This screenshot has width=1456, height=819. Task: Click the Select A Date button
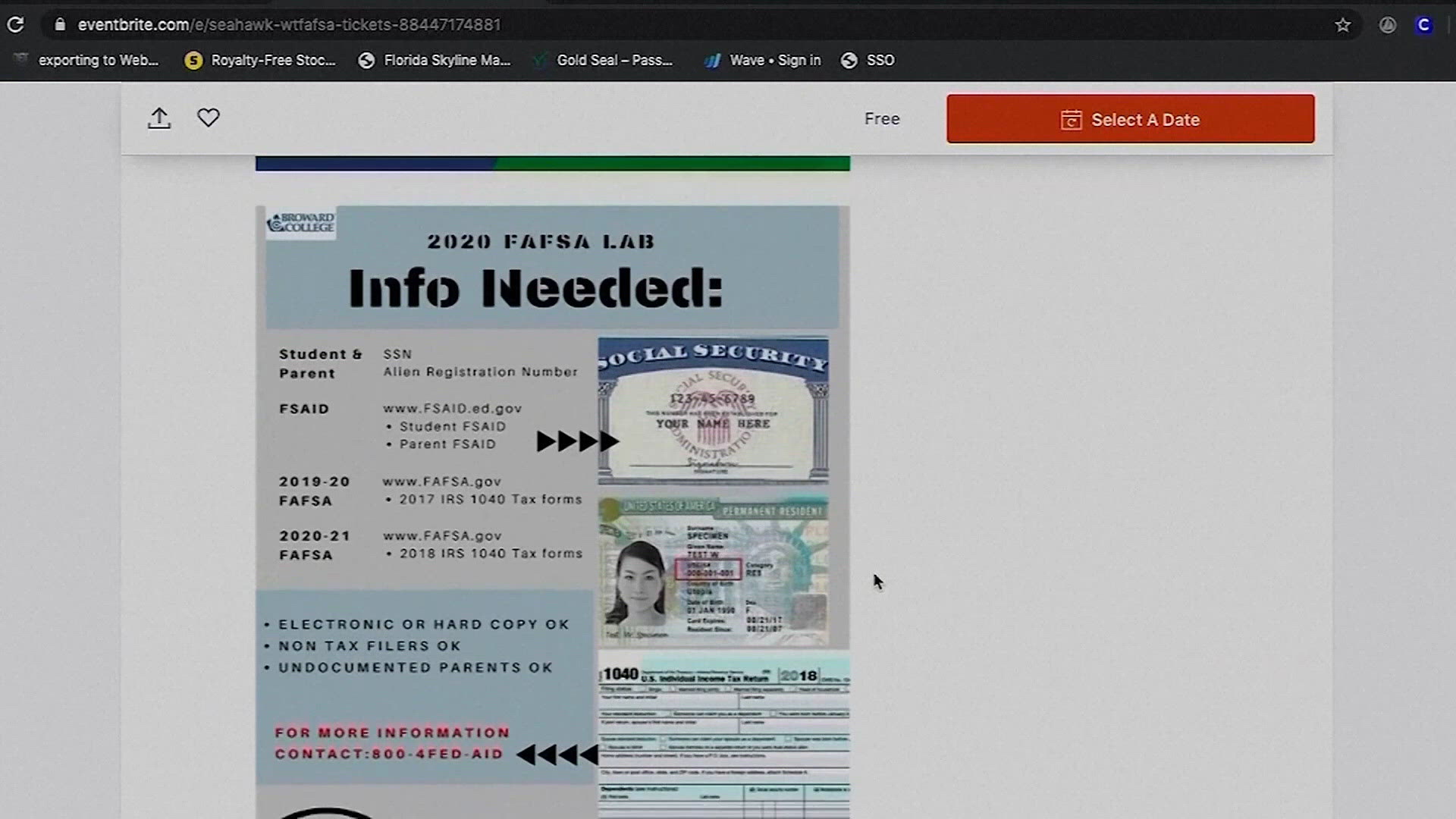pyautogui.click(x=1130, y=119)
